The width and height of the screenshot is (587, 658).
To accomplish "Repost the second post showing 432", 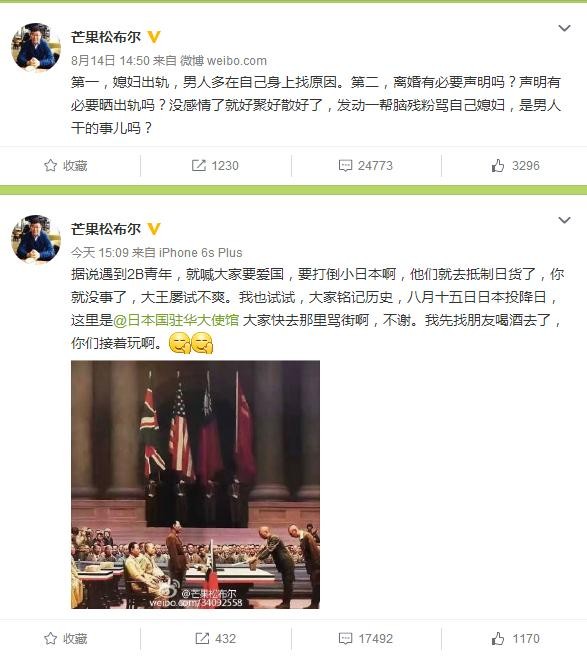I will point(202,639).
